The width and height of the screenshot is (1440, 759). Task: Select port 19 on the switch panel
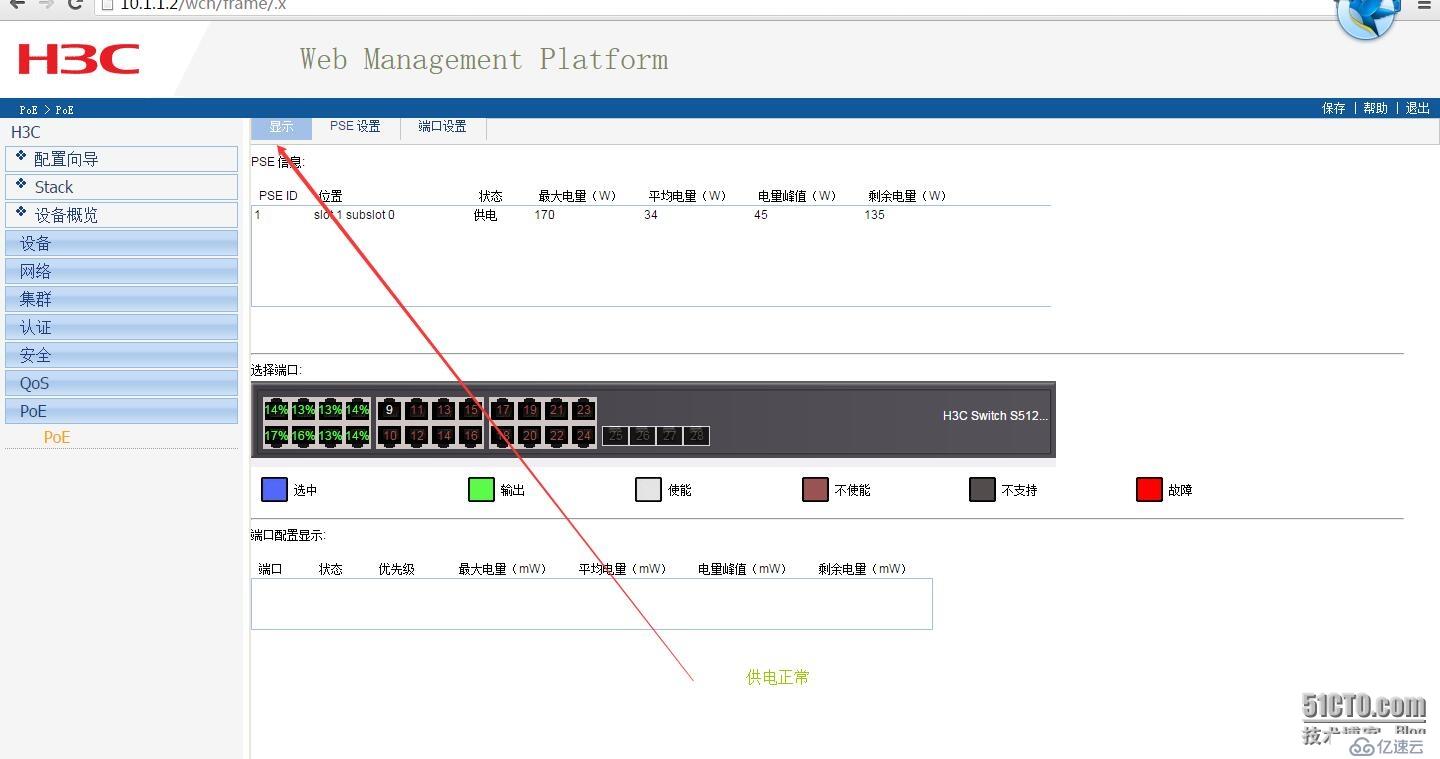point(530,410)
